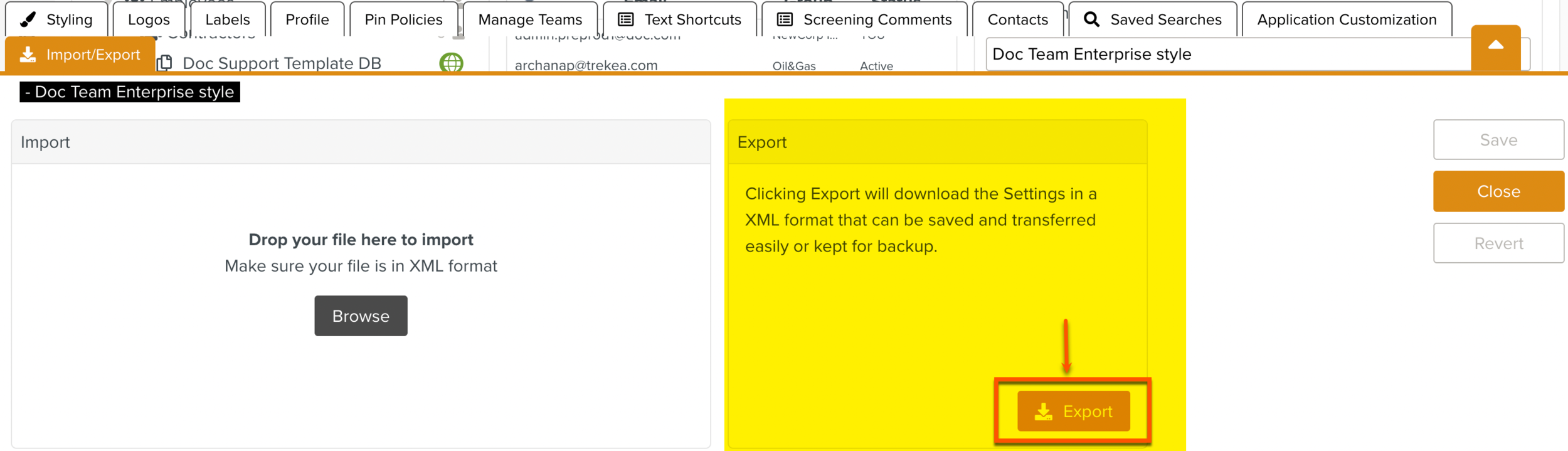This screenshot has height=451, width=1568.
Task: Open the Saved Searches tab
Action: [x=1153, y=19]
